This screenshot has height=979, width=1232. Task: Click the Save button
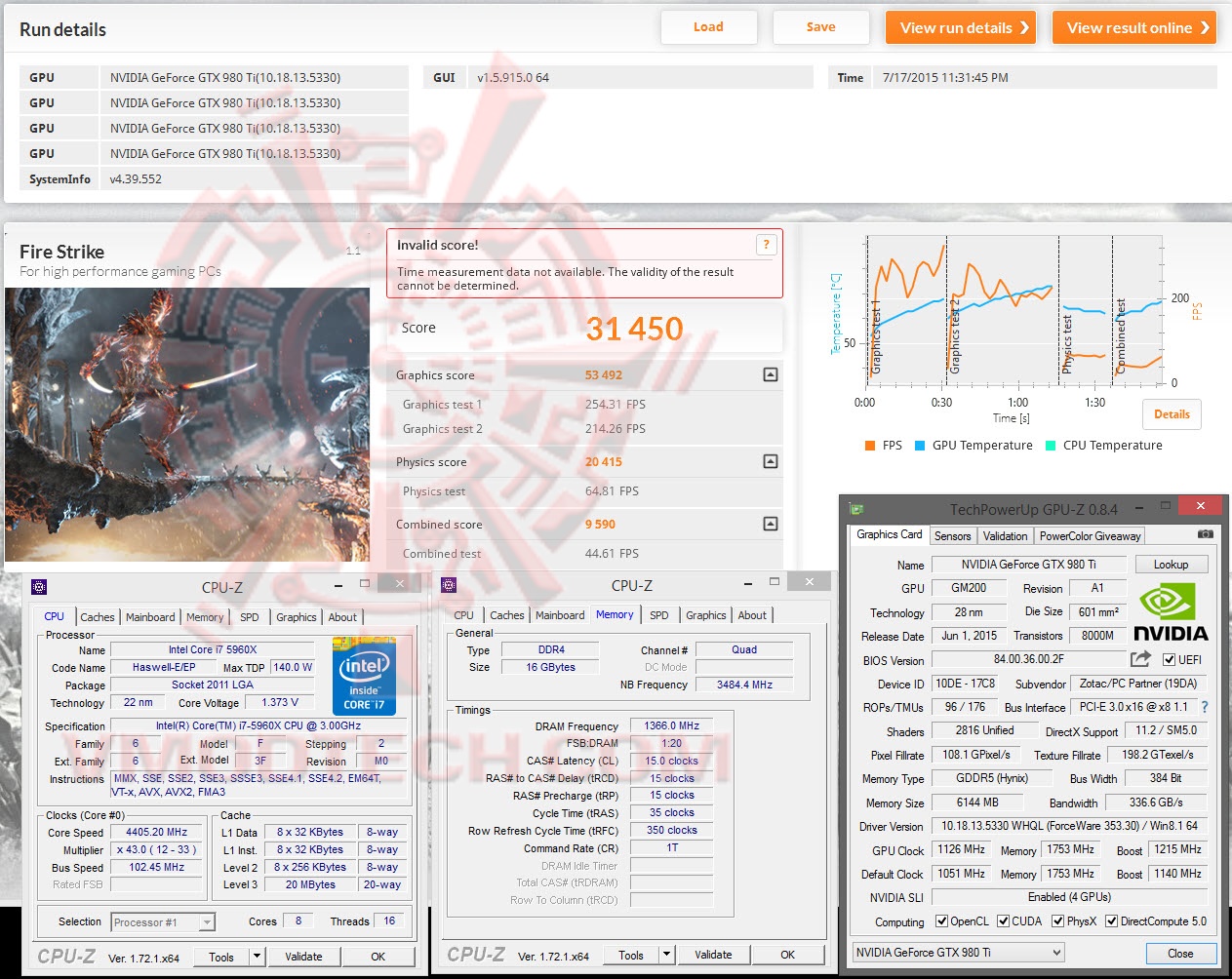point(821,27)
